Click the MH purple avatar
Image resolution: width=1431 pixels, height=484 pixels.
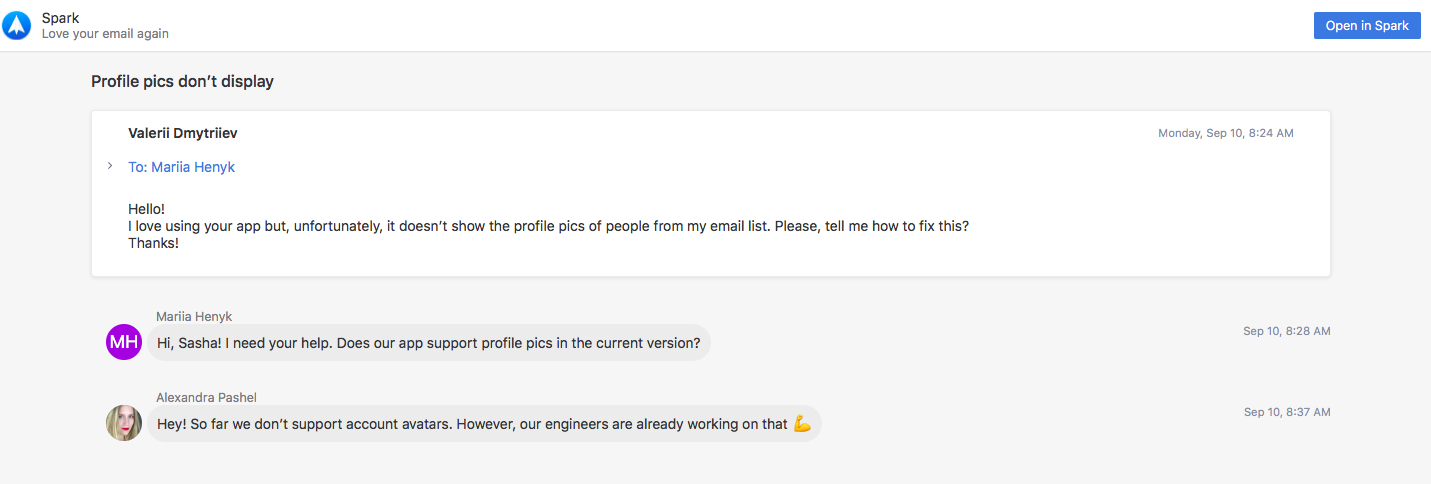(124, 342)
